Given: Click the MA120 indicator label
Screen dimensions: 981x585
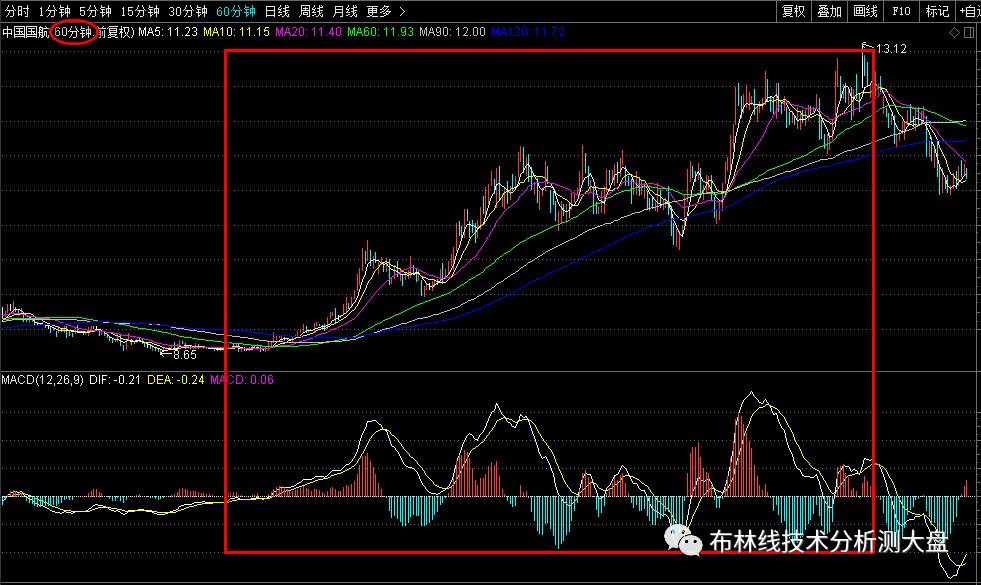Looking at the screenshot, I should [528, 32].
